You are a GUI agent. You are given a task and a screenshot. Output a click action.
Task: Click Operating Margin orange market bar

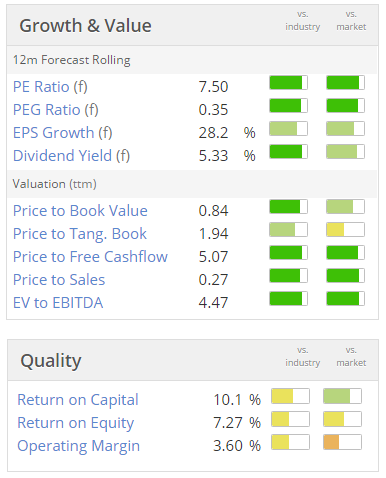point(342,442)
